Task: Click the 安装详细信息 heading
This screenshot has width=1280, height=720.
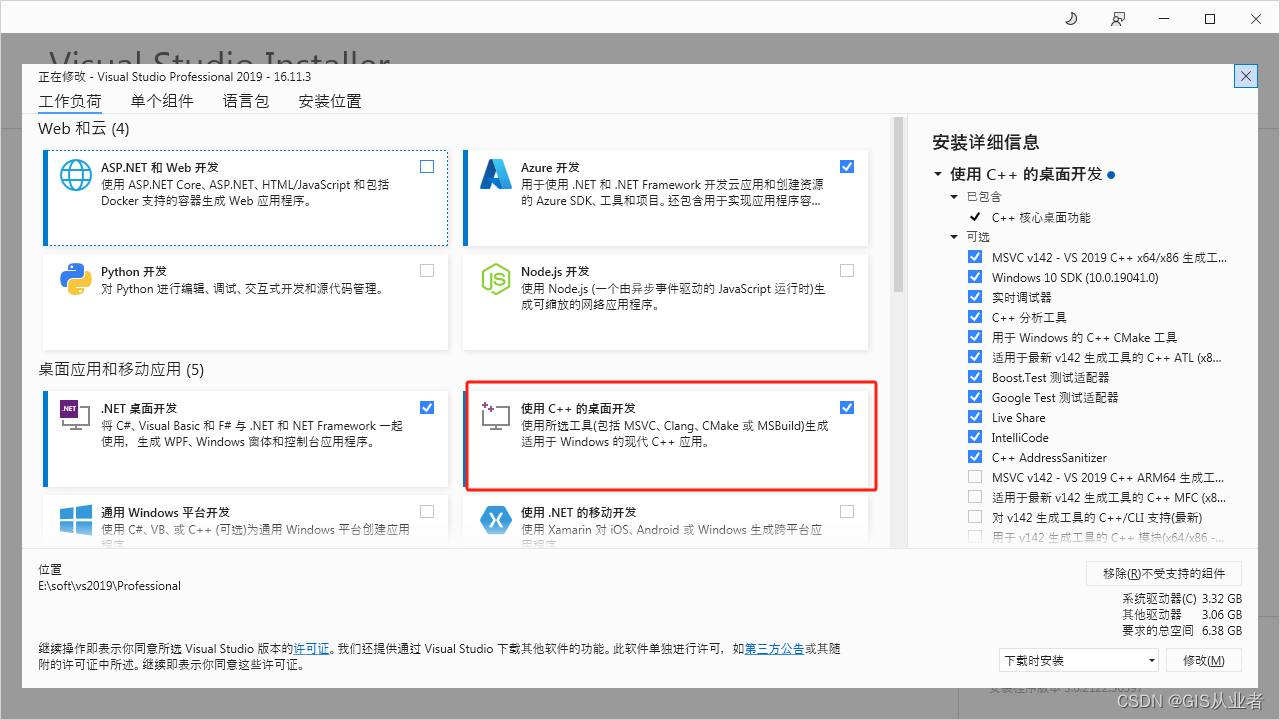Action: [x=986, y=142]
